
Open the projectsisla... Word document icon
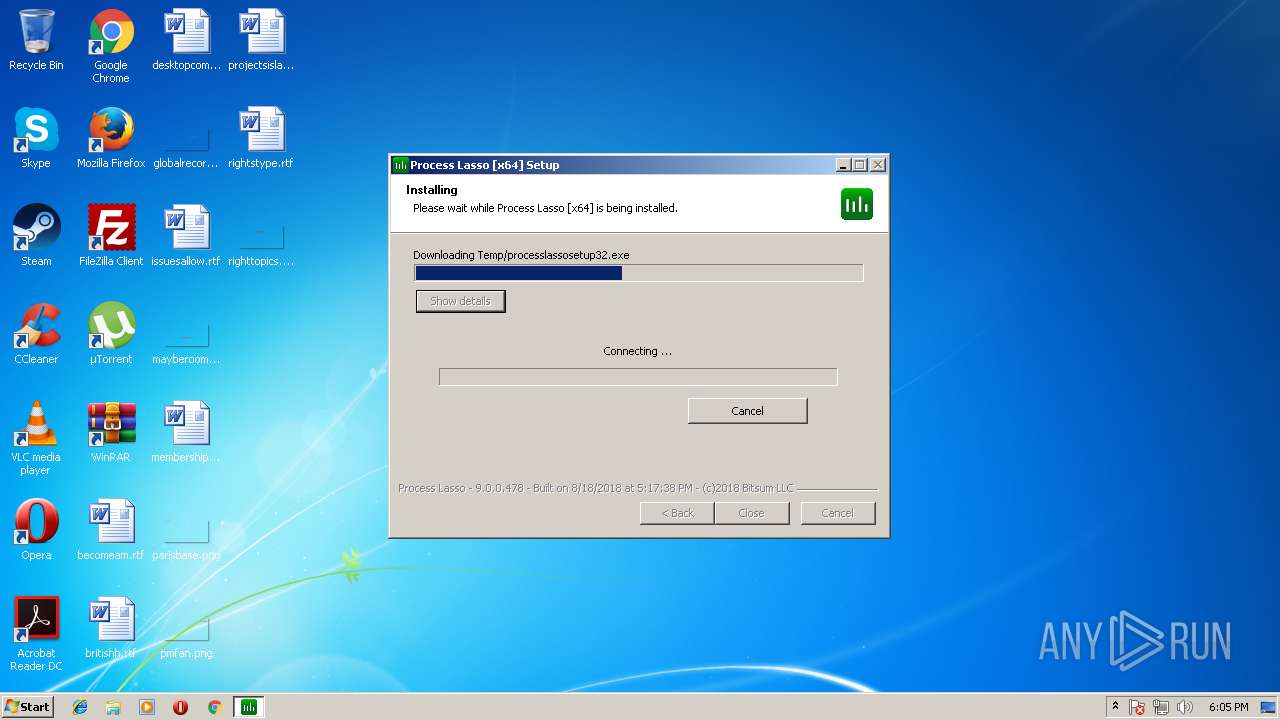coord(261,41)
